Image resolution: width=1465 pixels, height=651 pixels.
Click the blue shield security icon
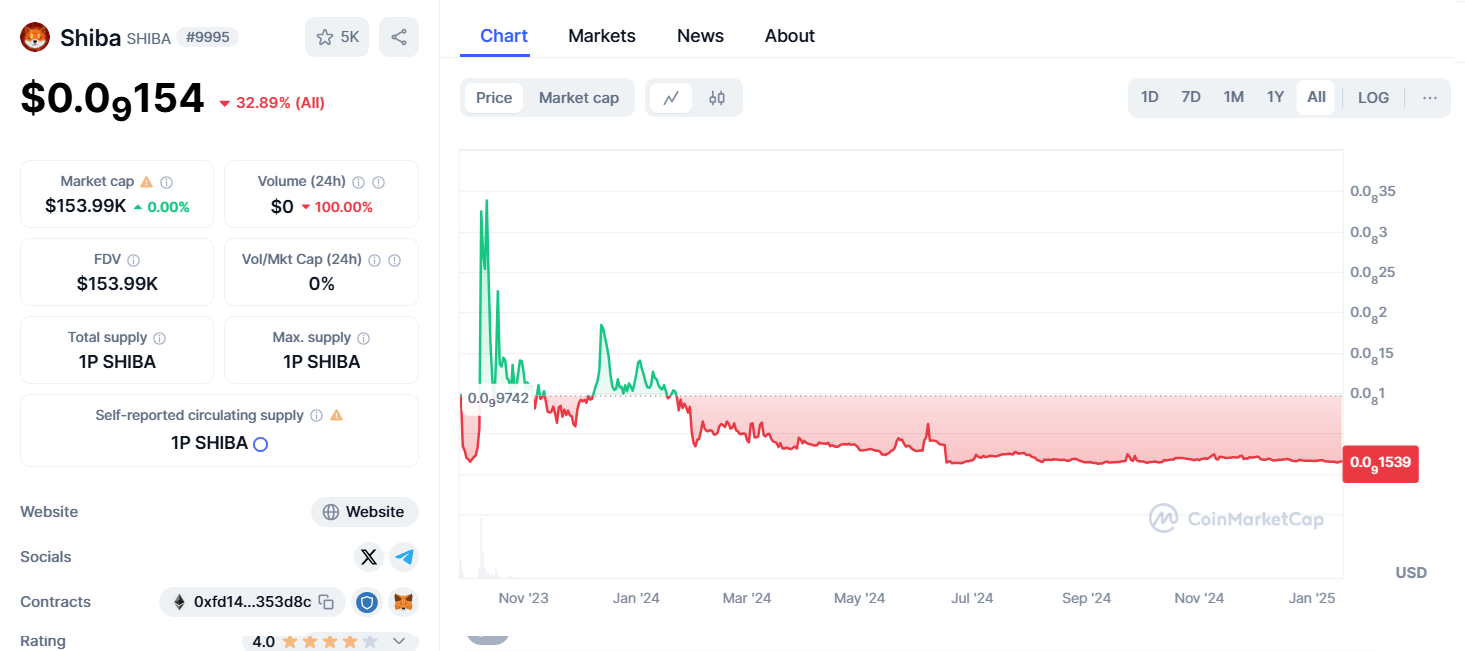pyautogui.click(x=369, y=602)
